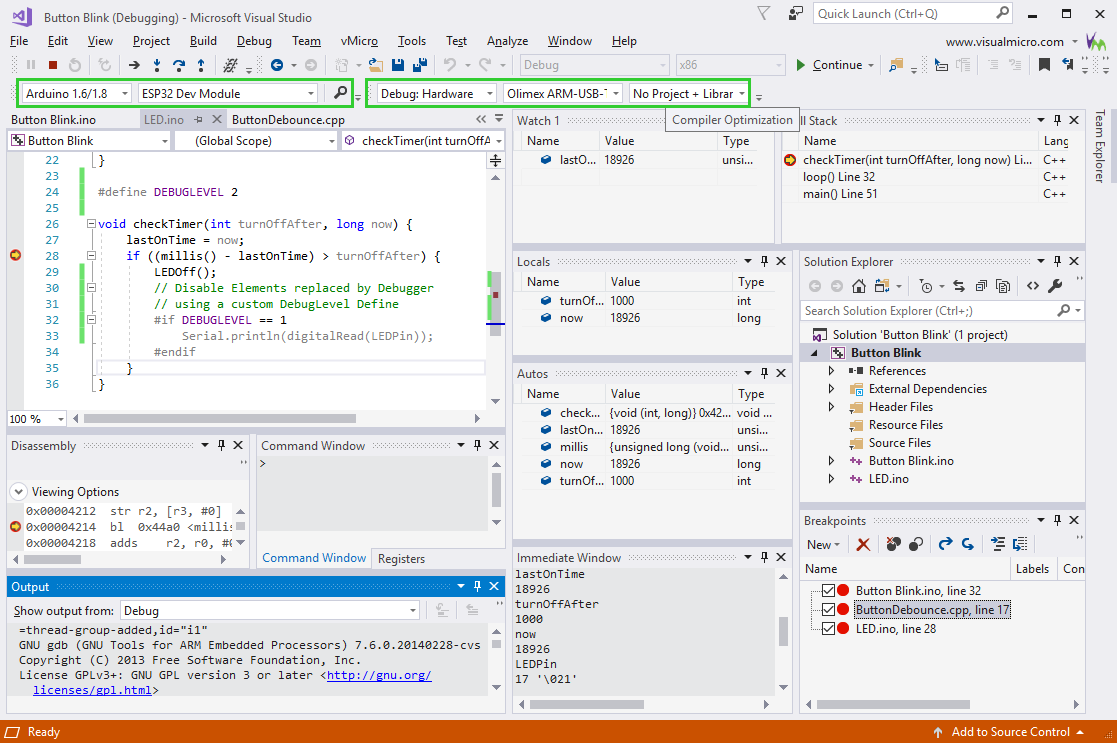Image resolution: width=1117 pixels, height=743 pixels.
Task: Toggle the ButtonDebounce.cpp line 17 breakpoint checkbox
Action: (828, 609)
